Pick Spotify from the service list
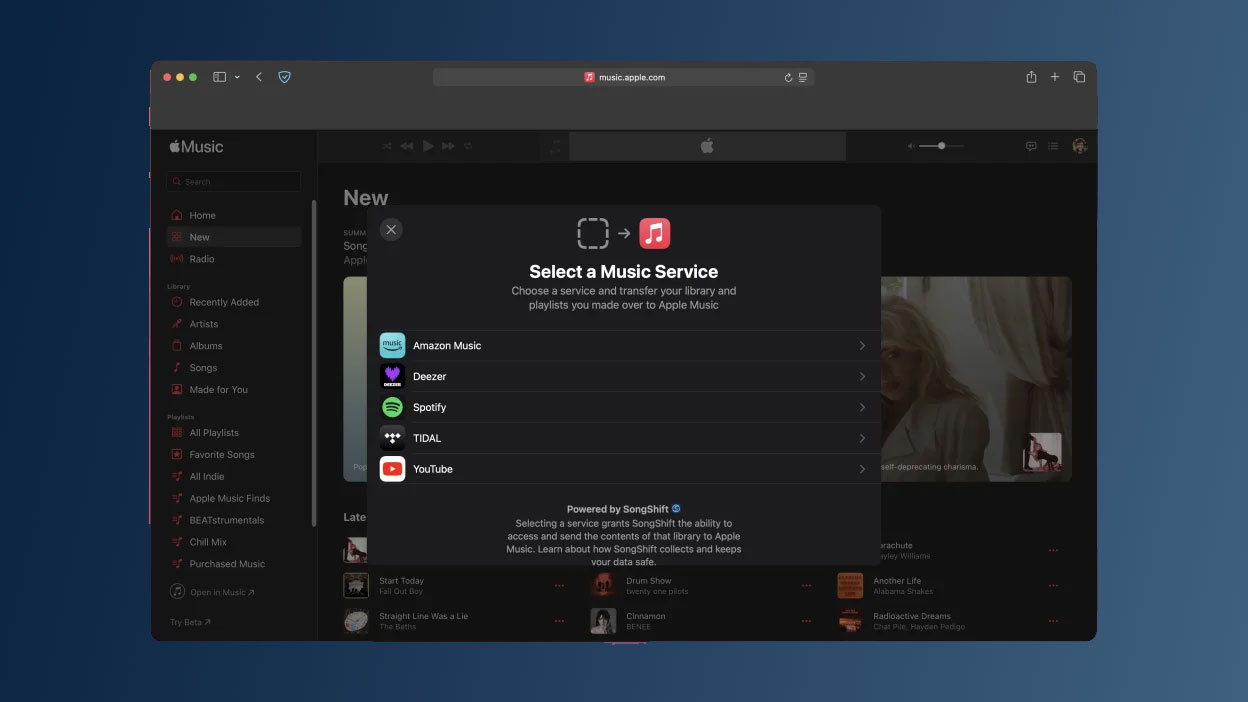 [623, 407]
